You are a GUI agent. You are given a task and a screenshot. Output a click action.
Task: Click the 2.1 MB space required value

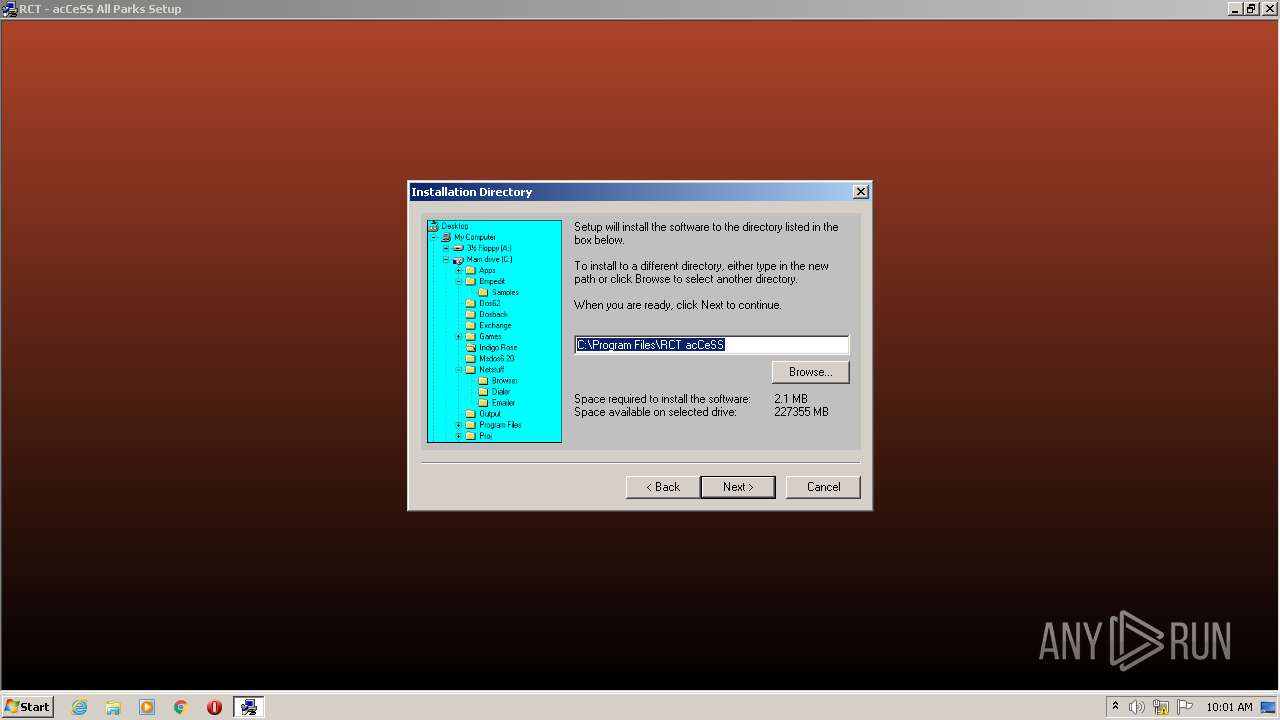790,399
